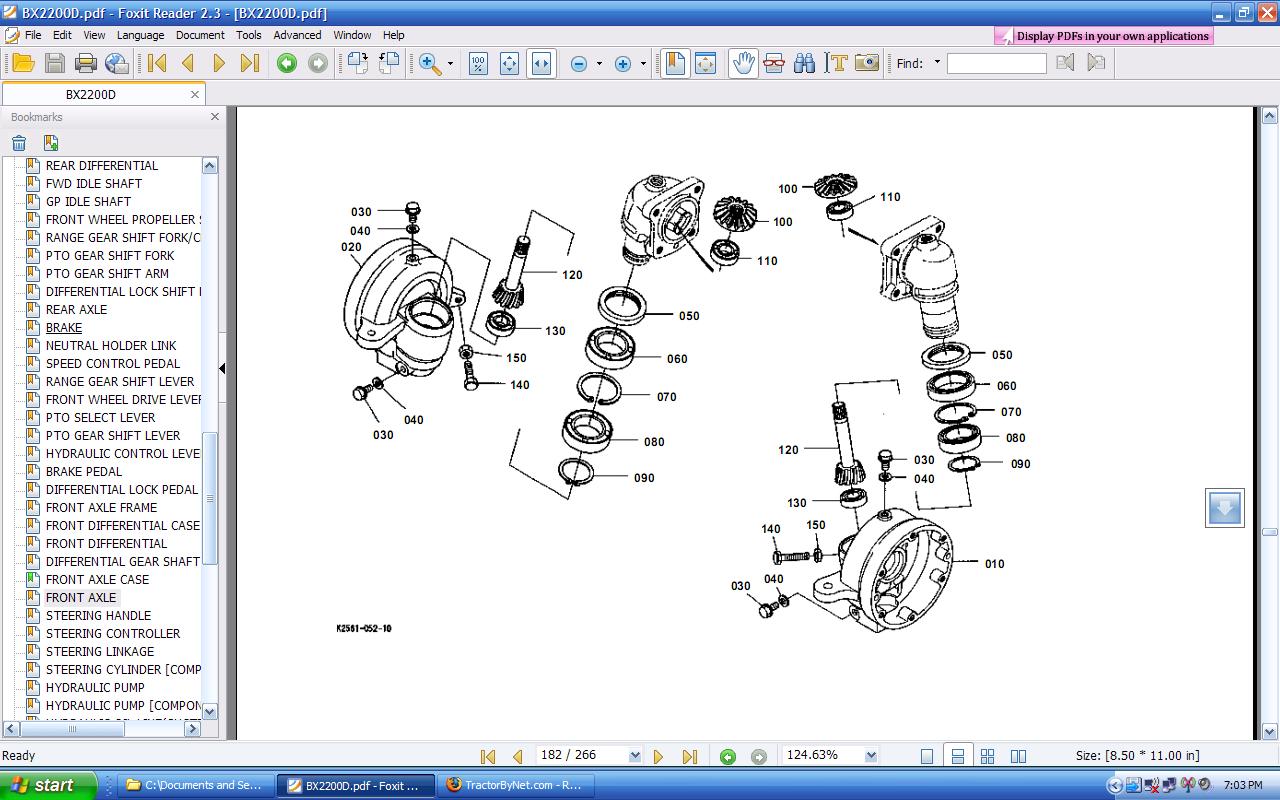Open the page number dropdown in status bar
1280x800 pixels.
coord(635,756)
